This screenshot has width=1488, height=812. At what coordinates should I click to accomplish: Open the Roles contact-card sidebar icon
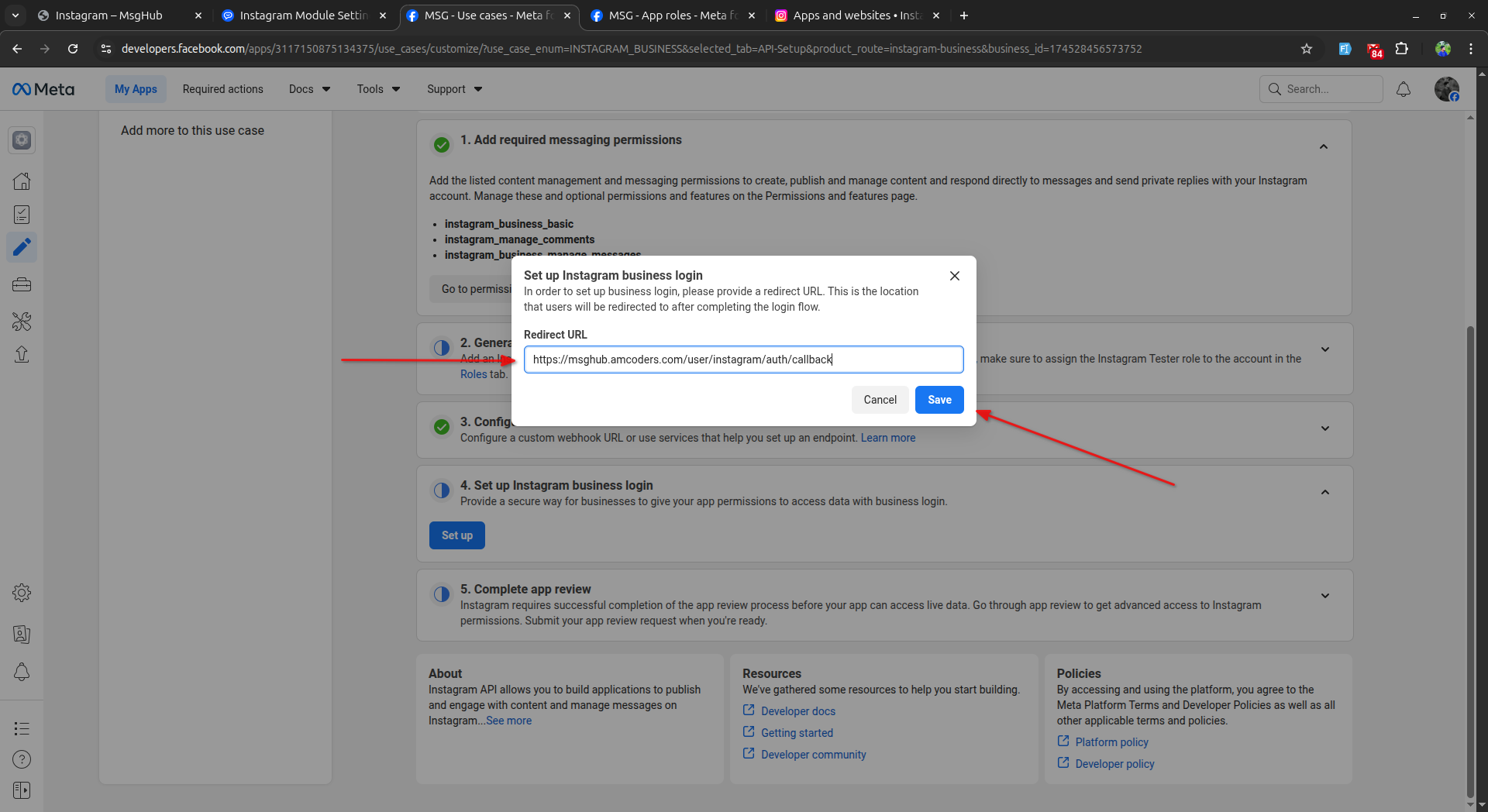(22, 634)
